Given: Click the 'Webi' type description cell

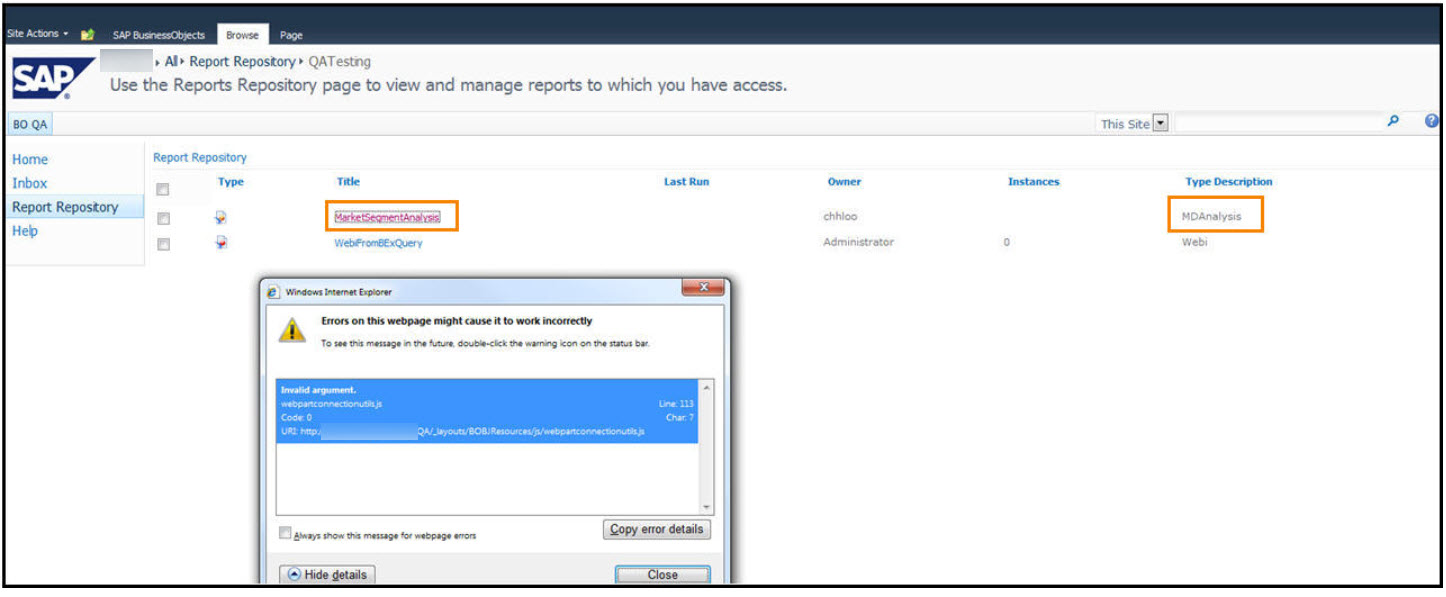Looking at the screenshot, I should click(x=1195, y=242).
